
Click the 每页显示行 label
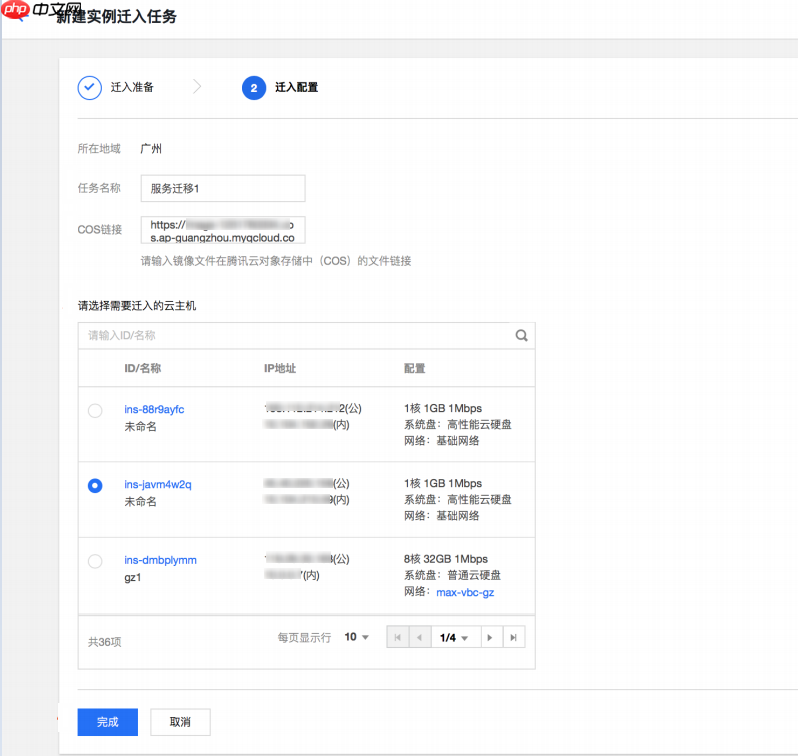click(304, 637)
